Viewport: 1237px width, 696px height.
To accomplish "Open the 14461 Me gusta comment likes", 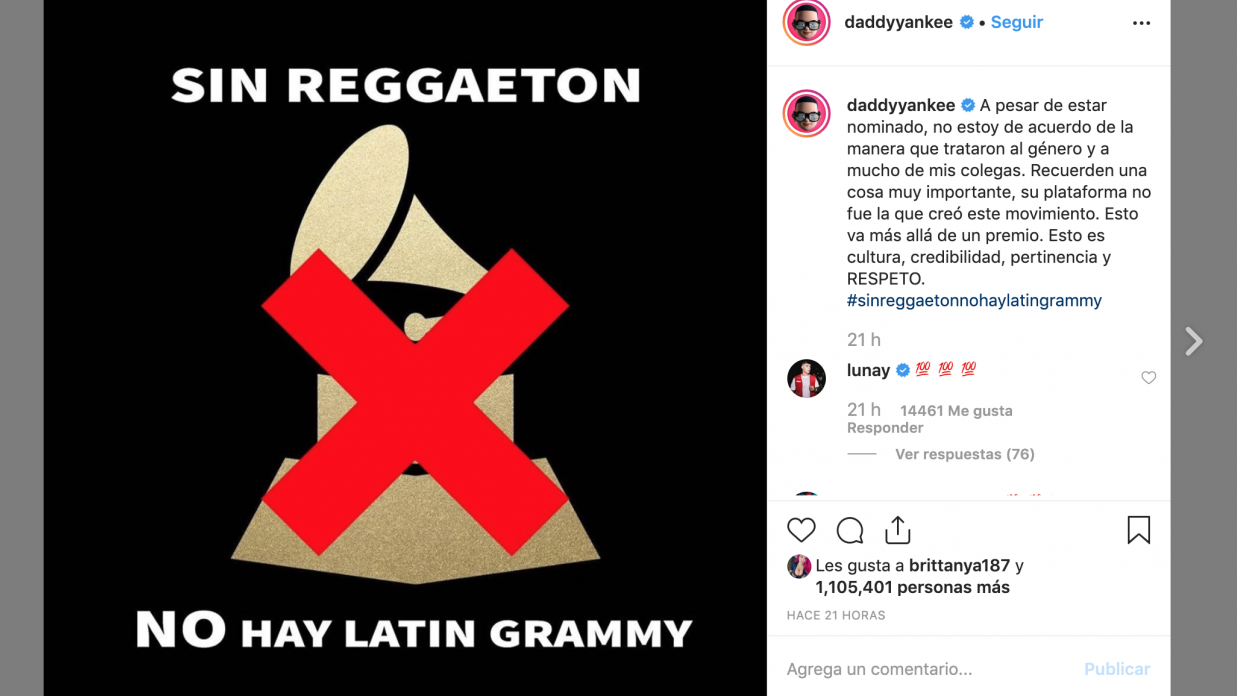I will (956, 411).
